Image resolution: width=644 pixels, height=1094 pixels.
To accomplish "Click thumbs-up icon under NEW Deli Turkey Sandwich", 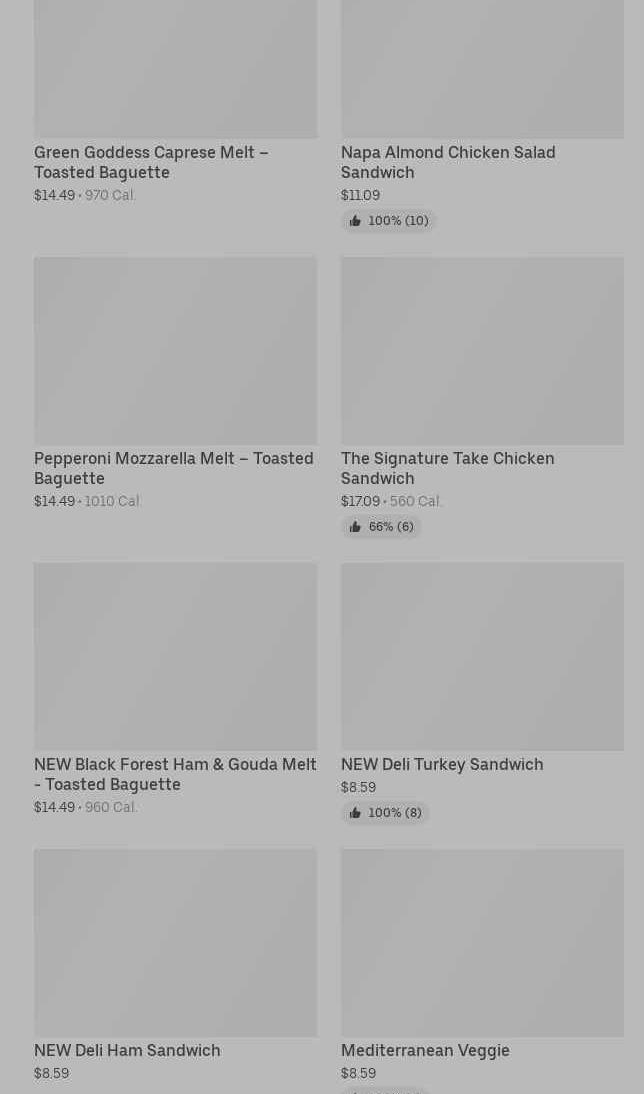I will [355, 813].
